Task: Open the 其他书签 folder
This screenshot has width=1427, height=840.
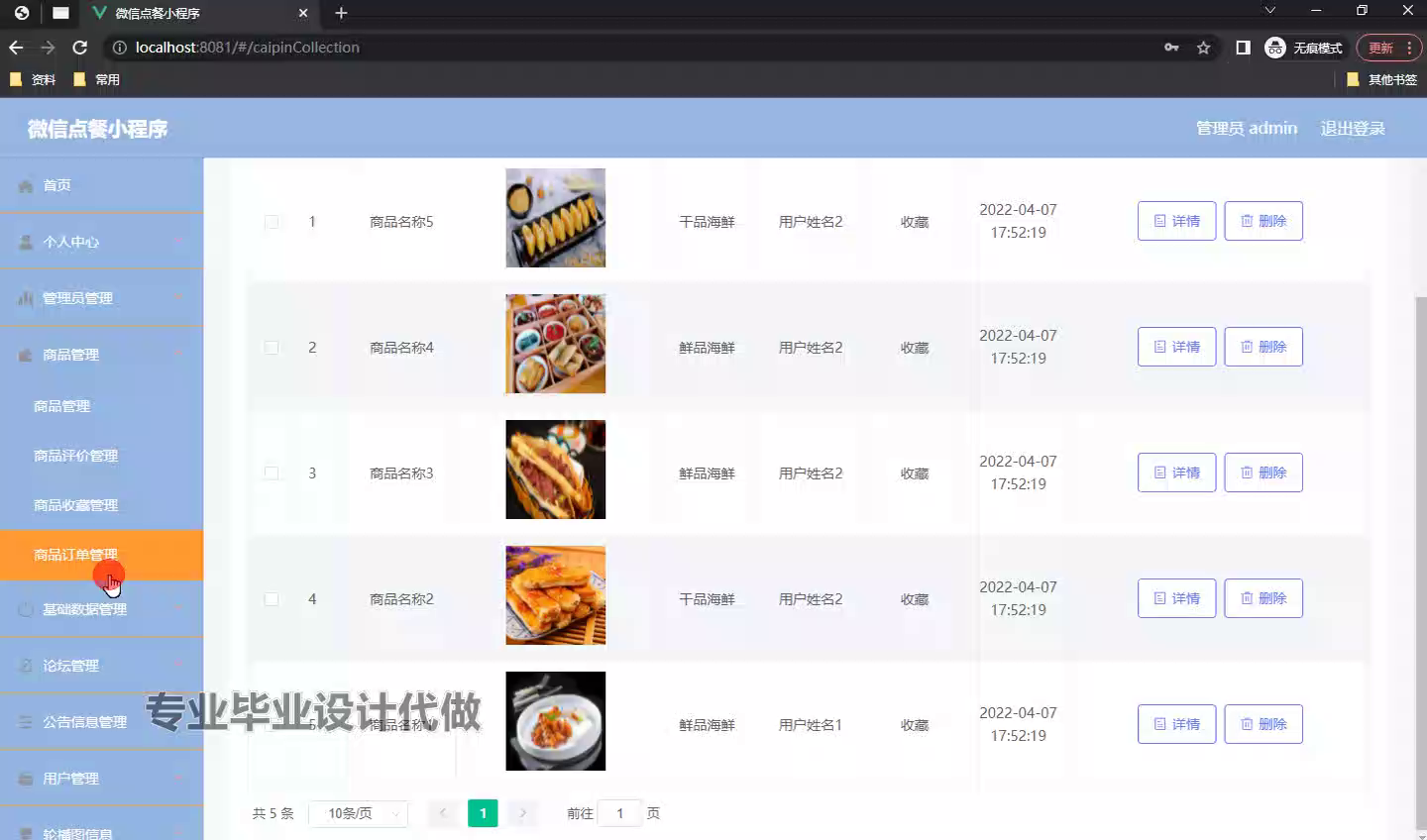Action: (x=1381, y=79)
